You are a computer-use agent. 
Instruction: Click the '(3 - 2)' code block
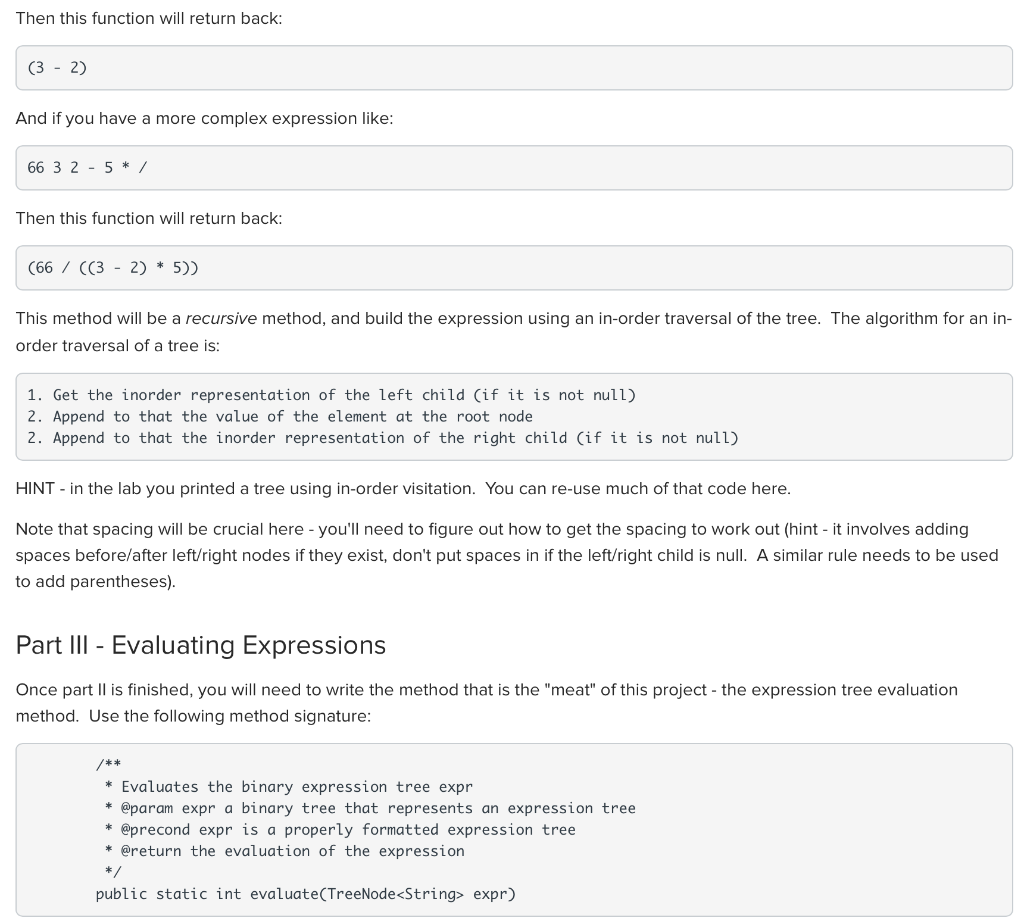514,68
